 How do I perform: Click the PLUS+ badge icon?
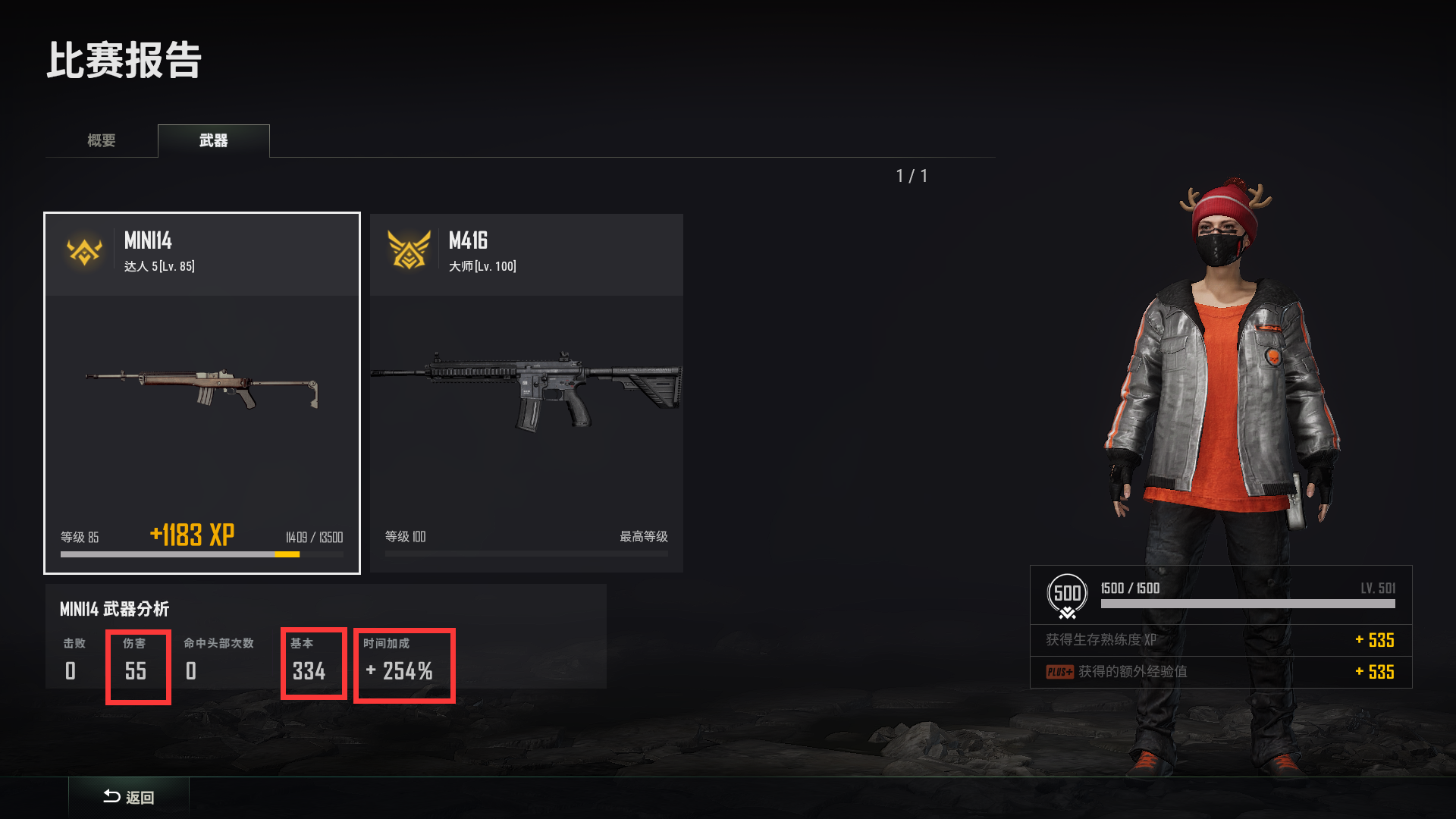pyautogui.click(x=1059, y=672)
